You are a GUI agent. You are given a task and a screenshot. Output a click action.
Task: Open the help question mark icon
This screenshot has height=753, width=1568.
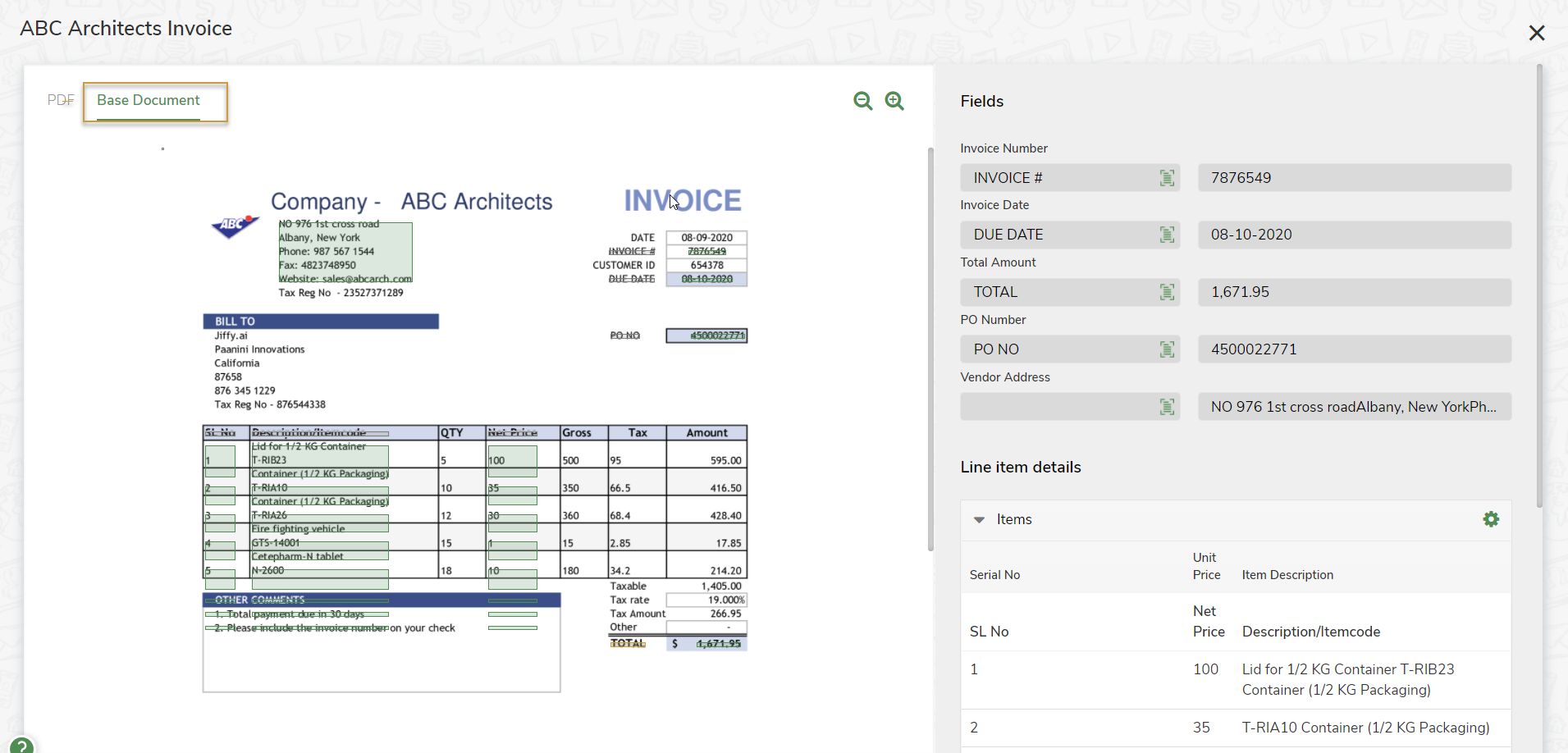tap(22, 745)
